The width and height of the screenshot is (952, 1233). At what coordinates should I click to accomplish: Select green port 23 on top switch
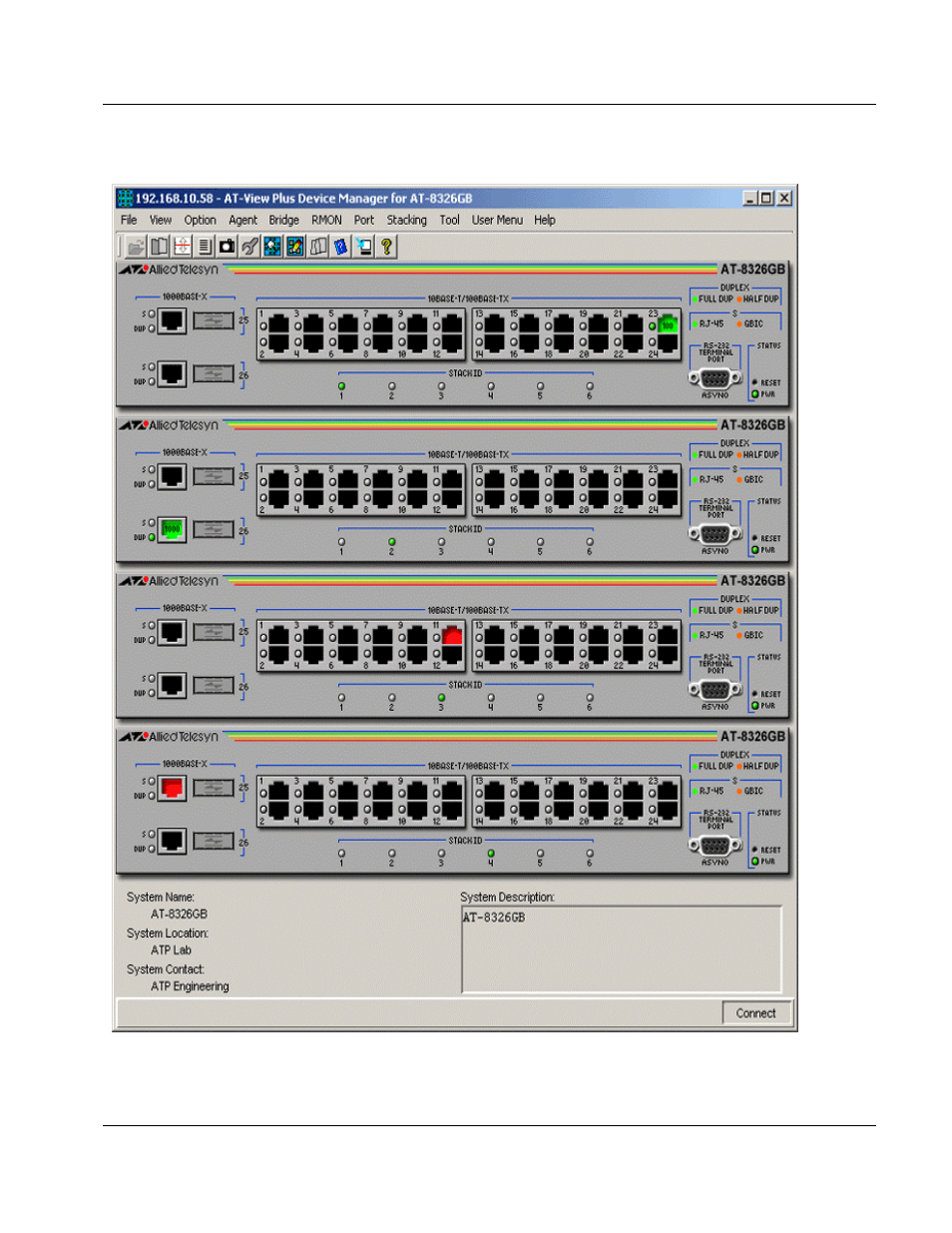coord(668,323)
